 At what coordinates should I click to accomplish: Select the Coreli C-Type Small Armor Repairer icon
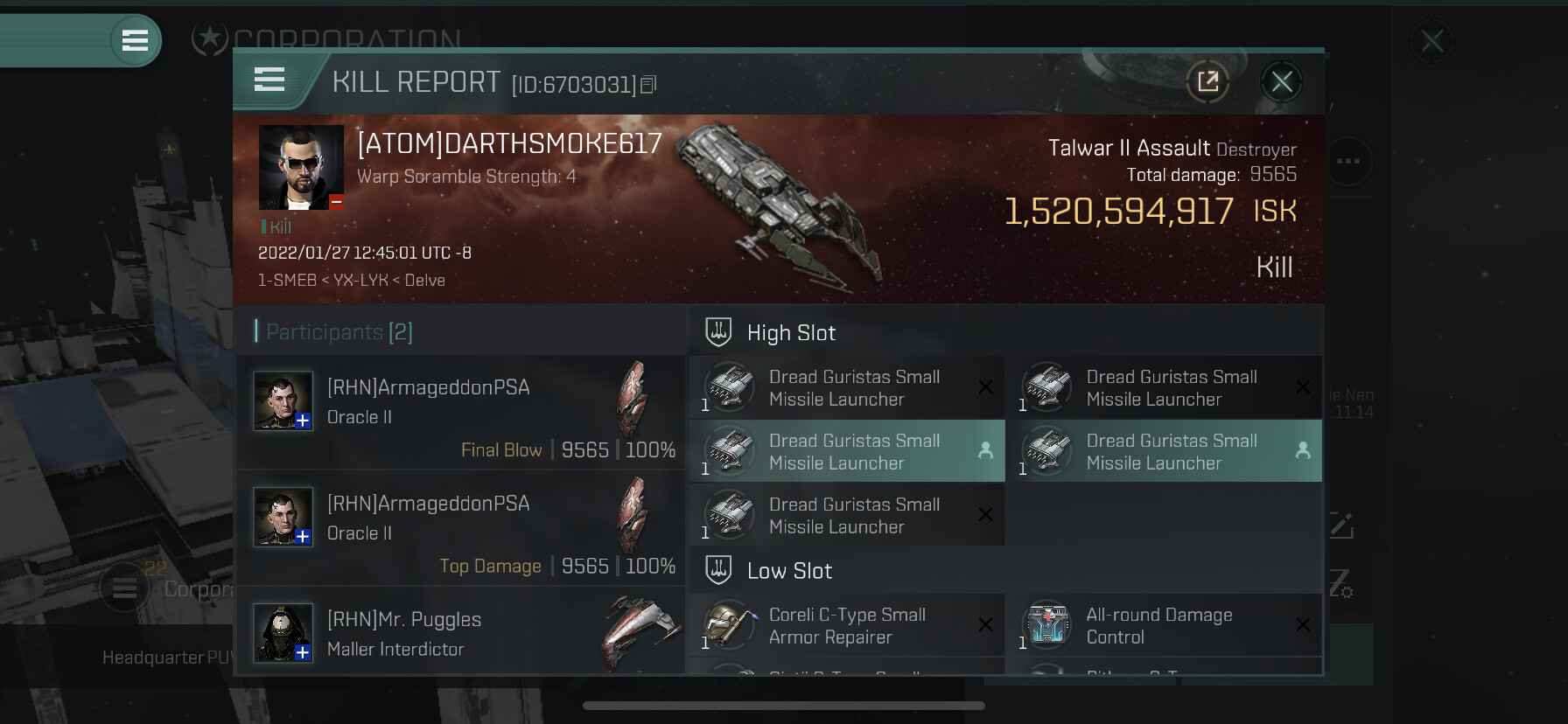click(x=729, y=626)
